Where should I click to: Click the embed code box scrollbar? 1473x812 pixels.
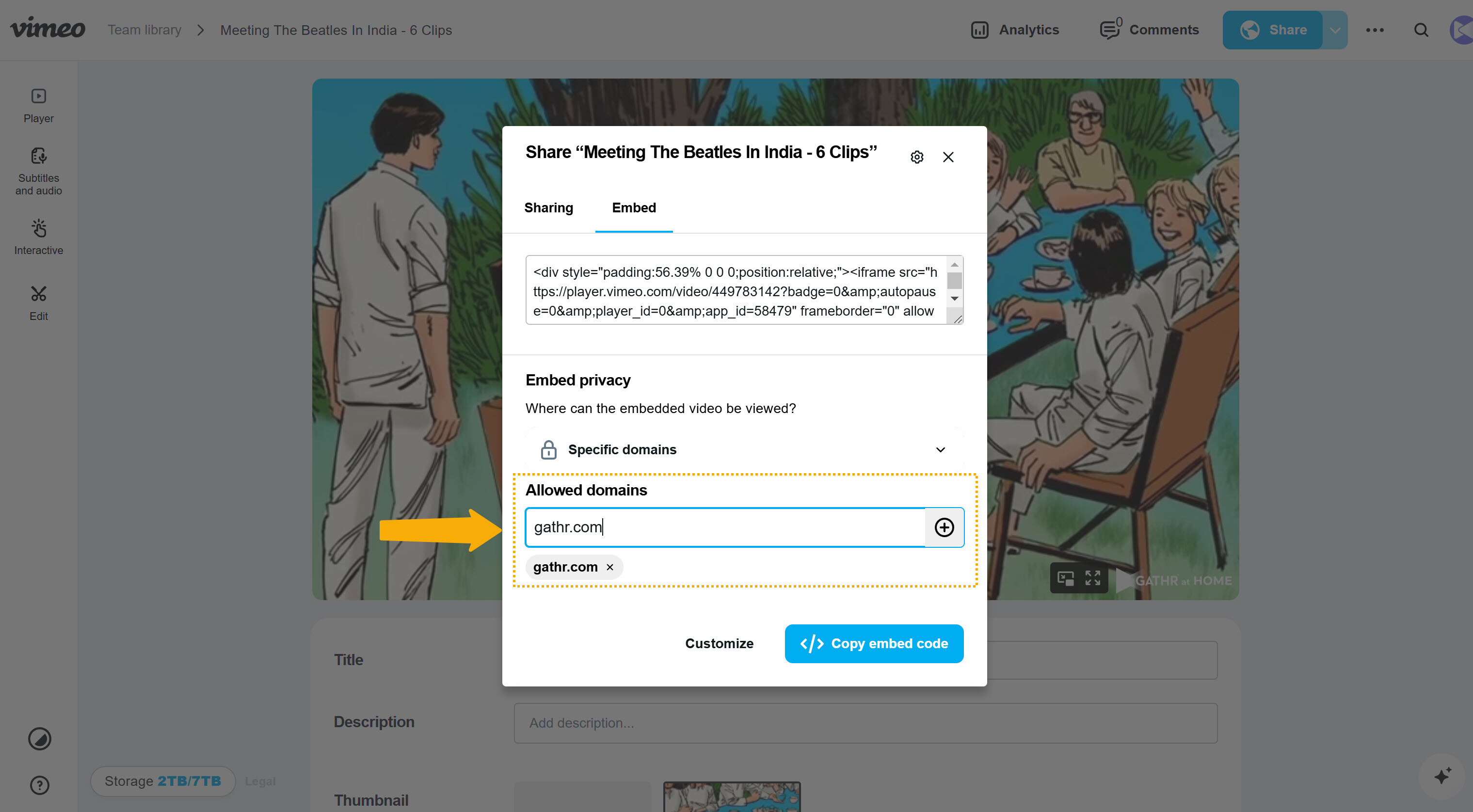click(x=954, y=281)
